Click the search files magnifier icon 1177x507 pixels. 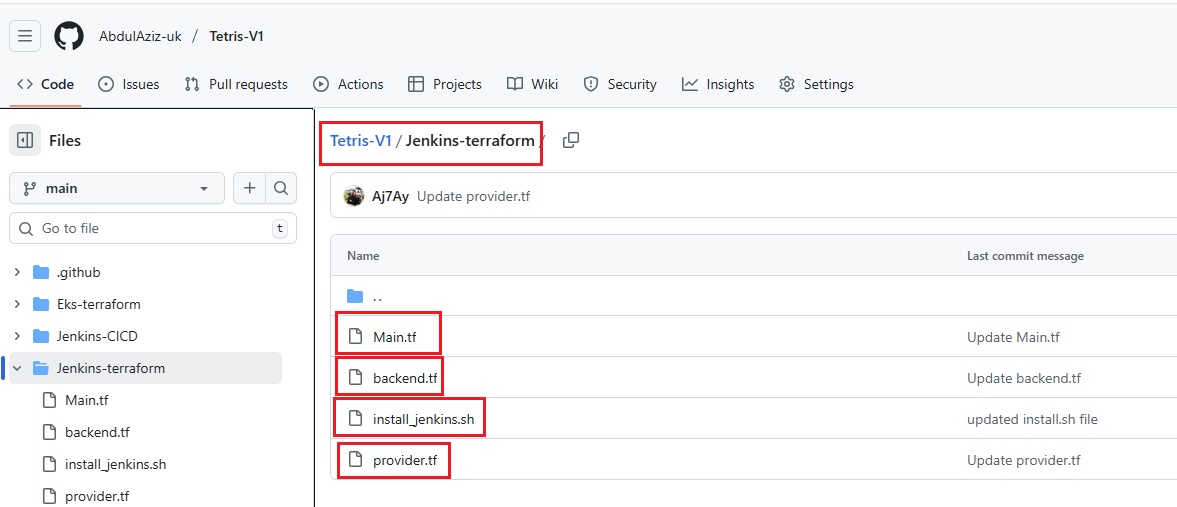[x=281, y=188]
